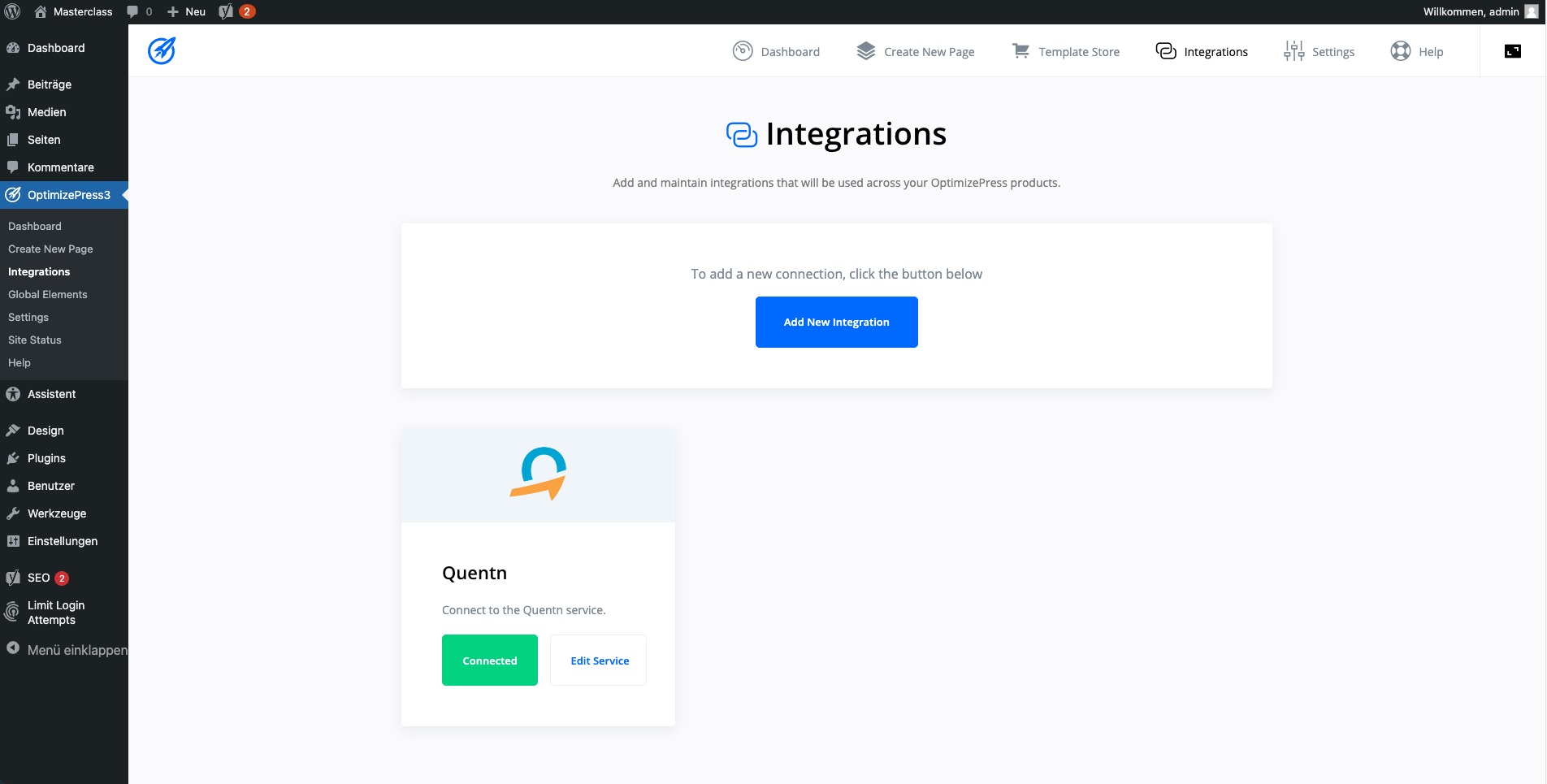The image size is (1547, 784).
Task: Go to Create New Page in top navigation
Action: coord(916,51)
